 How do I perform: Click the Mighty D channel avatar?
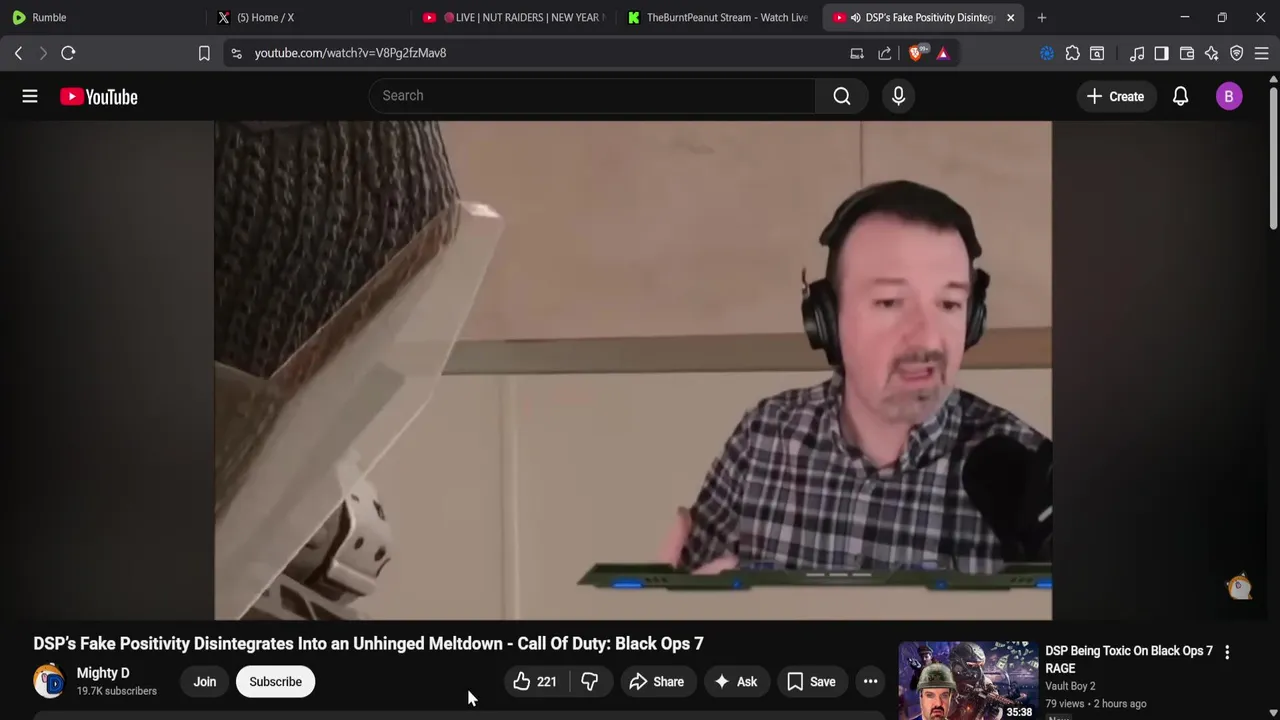pos(48,681)
